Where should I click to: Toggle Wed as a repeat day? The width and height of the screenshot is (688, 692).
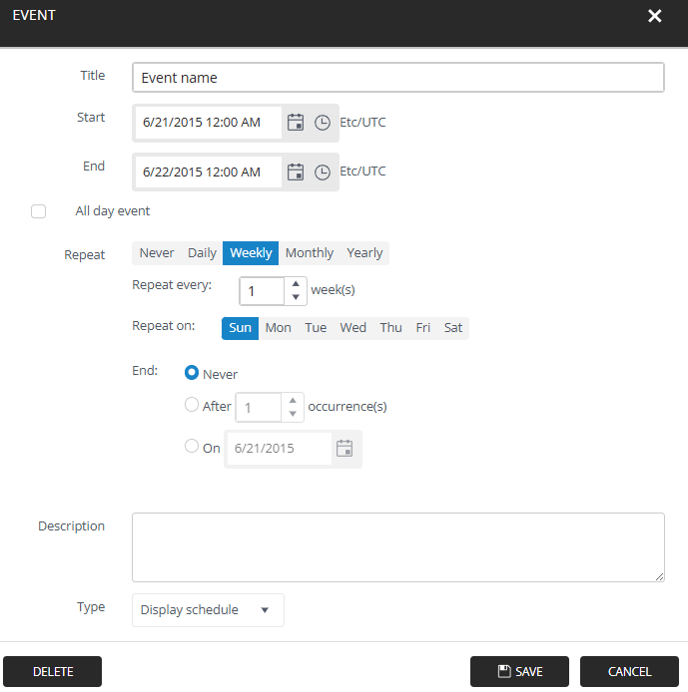(x=353, y=328)
